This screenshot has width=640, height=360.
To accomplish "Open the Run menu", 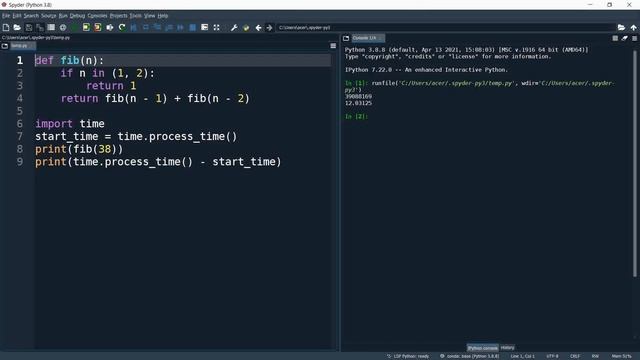I will click(x=63, y=16).
